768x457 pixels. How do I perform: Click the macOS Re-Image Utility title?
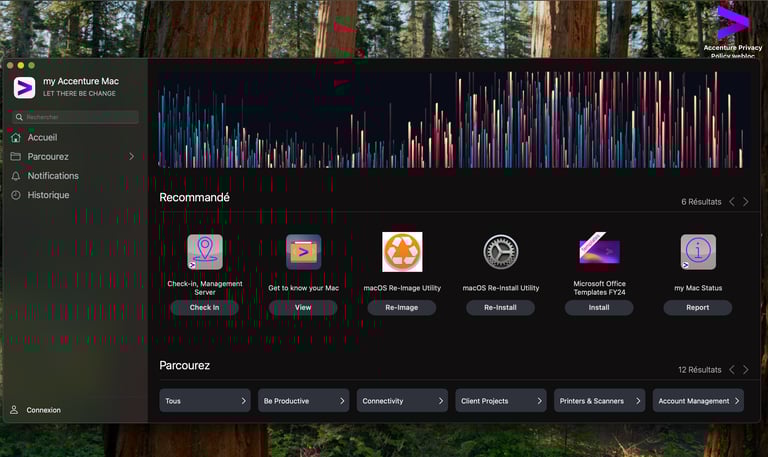coord(402,288)
